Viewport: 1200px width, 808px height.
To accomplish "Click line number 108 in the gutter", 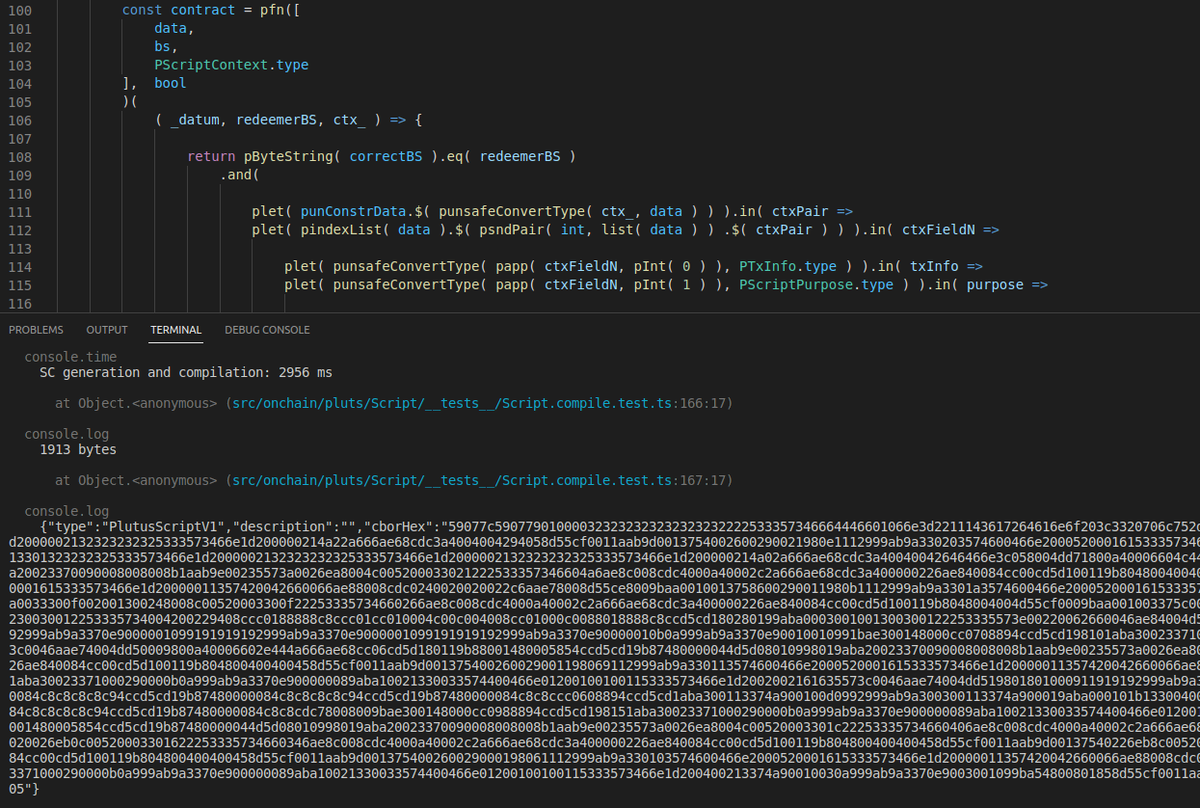I will click(x=19, y=157).
